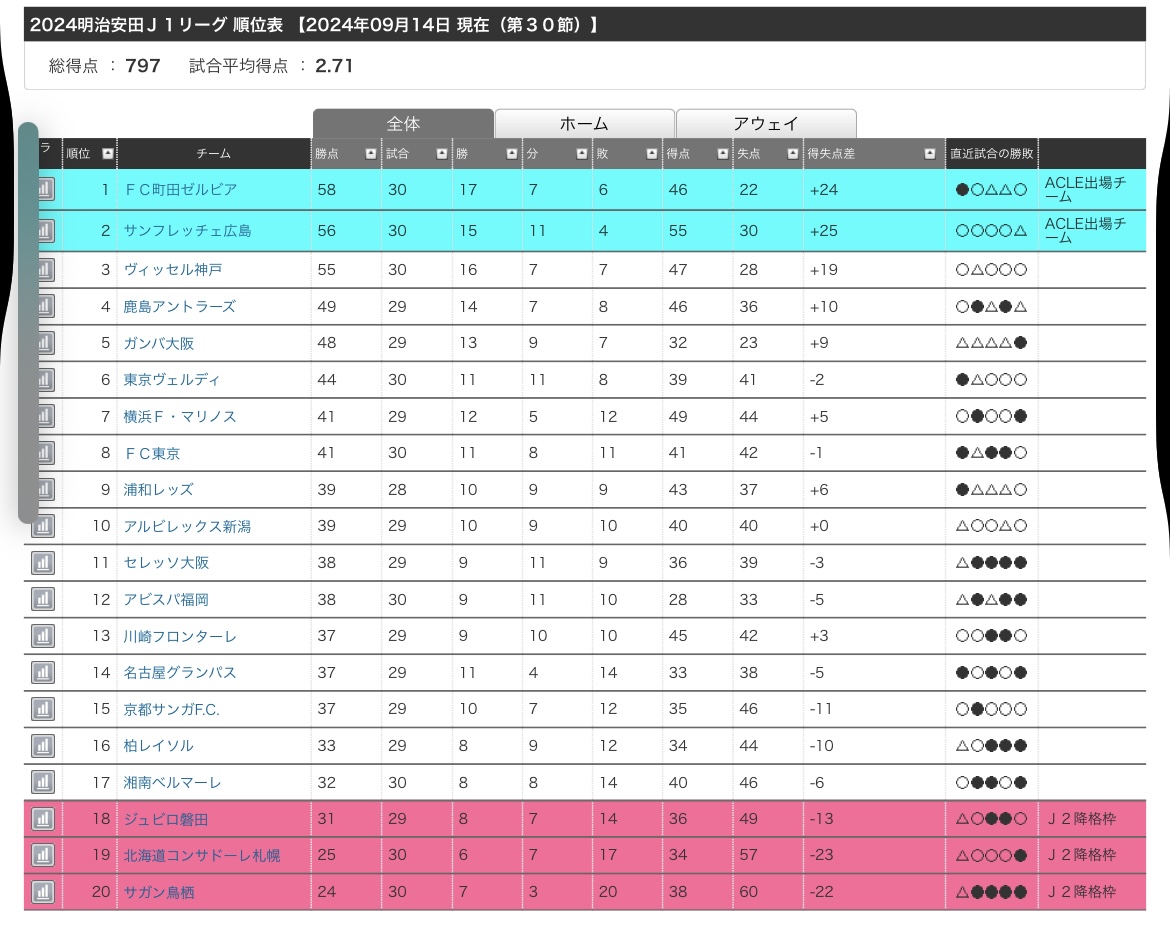Image resolution: width=1170 pixels, height=940 pixels.
Task: Select the 全体 tab
Action: (403, 124)
